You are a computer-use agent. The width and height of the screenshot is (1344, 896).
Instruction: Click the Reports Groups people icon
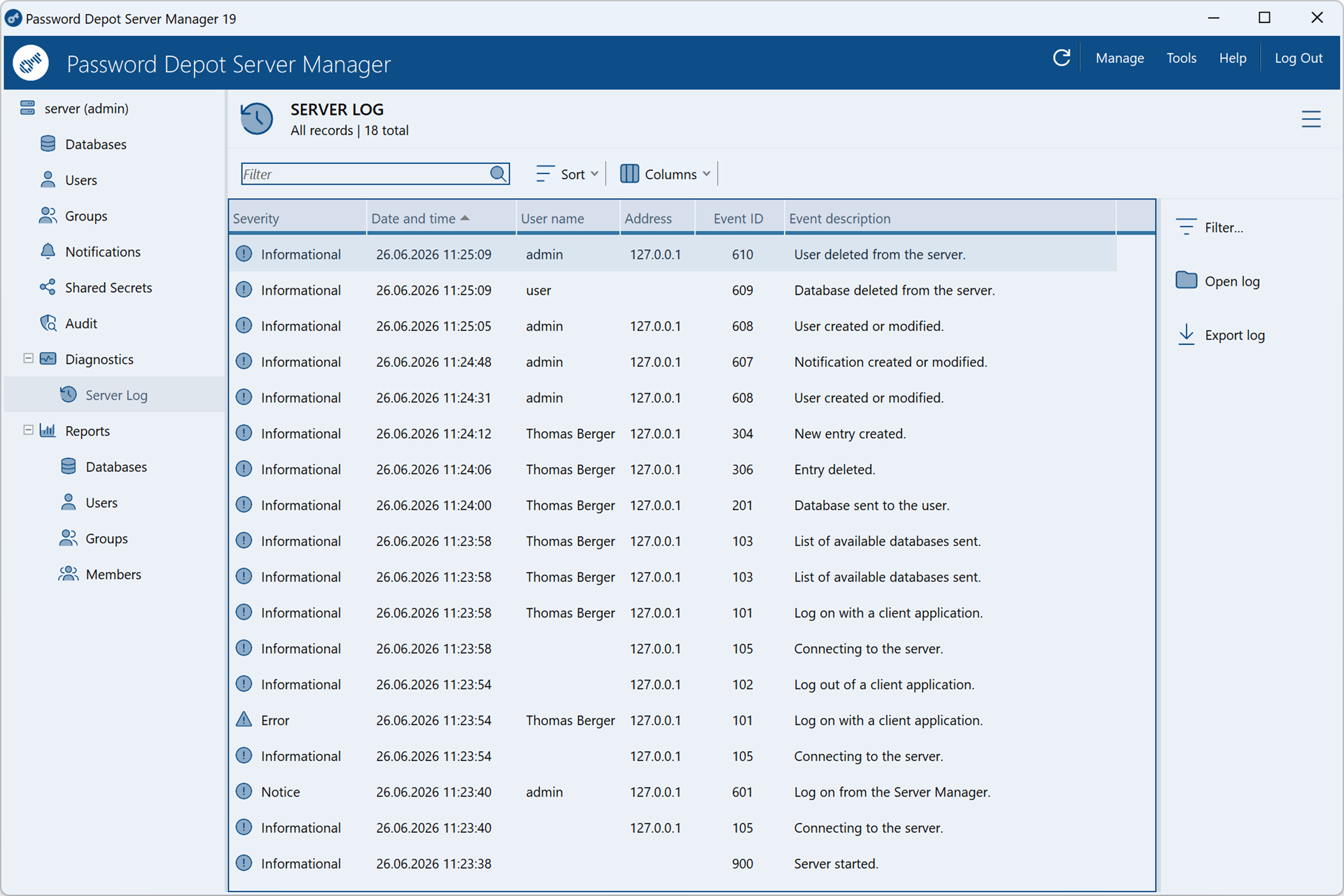pyautogui.click(x=68, y=538)
